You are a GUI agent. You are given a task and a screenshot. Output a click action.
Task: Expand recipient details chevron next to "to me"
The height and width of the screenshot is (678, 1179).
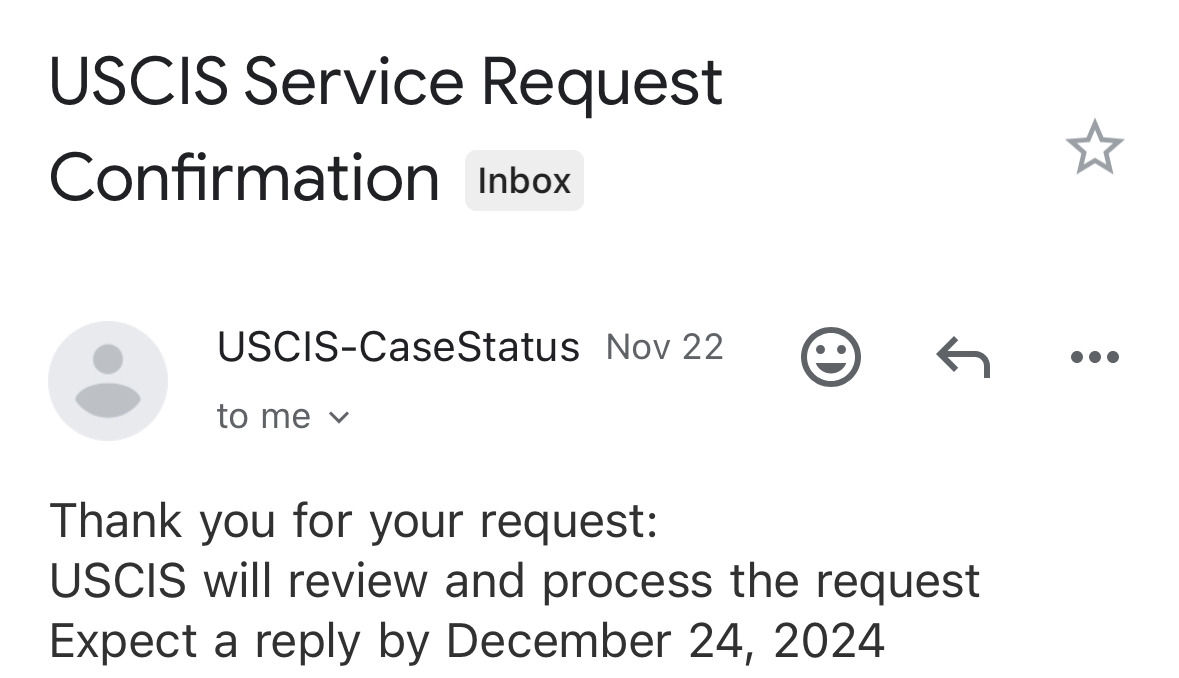coord(339,417)
